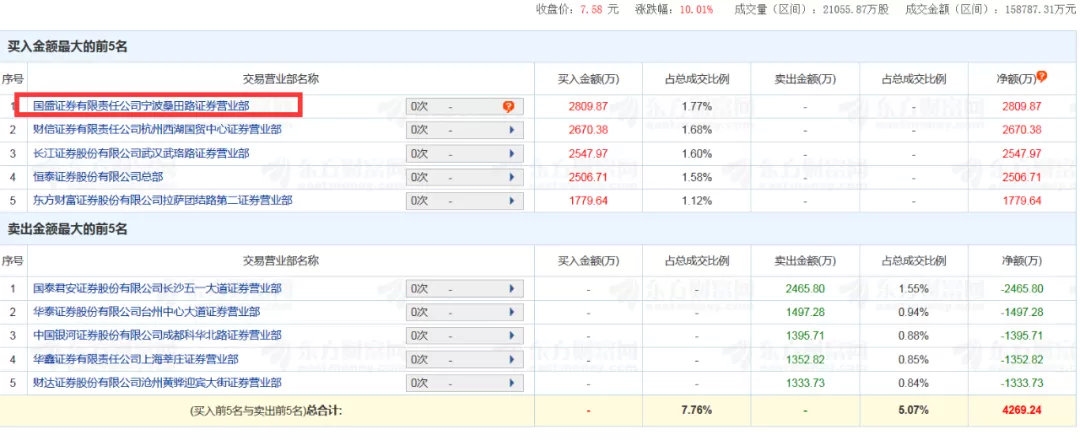Open 财信证券杭州西湖国贸中心证券营业部 link
This screenshot has height=440, width=1080.
click(157, 130)
